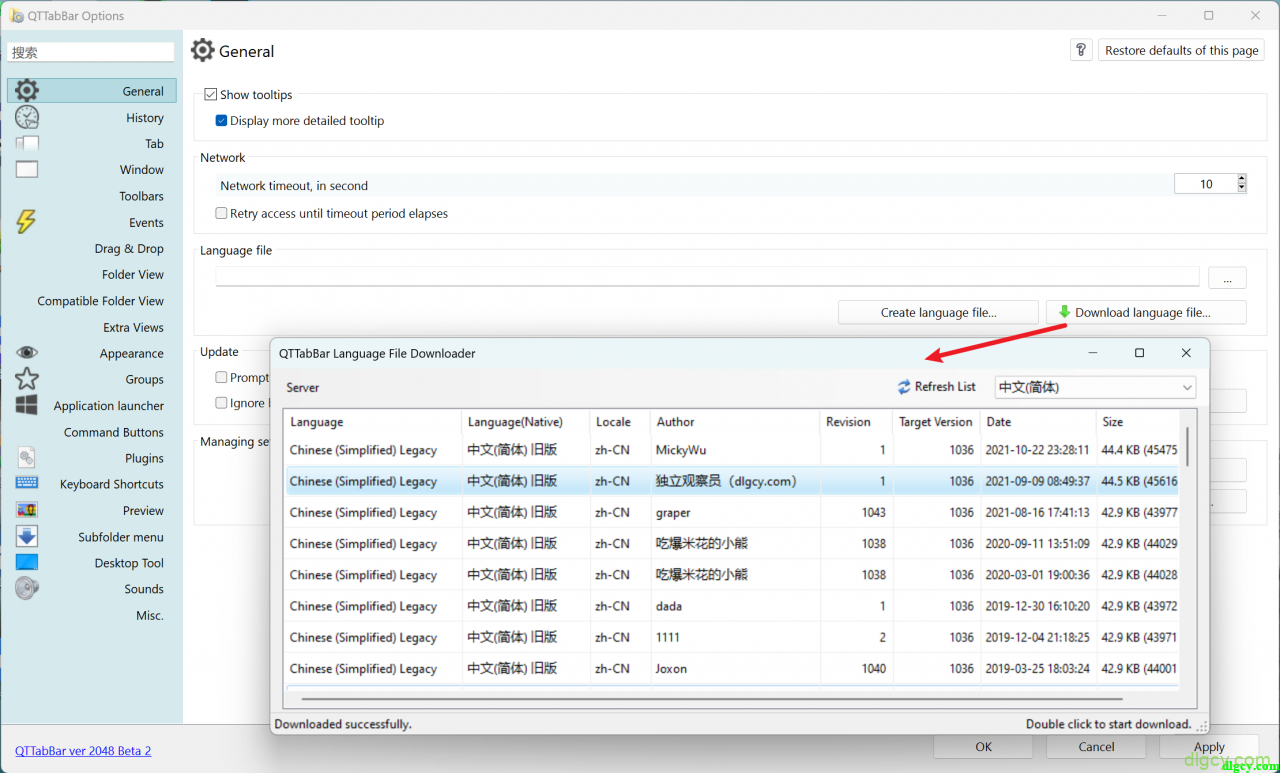This screenshot has height=773, width=1280.
Task: Click the Refresh List button
Action: click(x=936, y=387)
